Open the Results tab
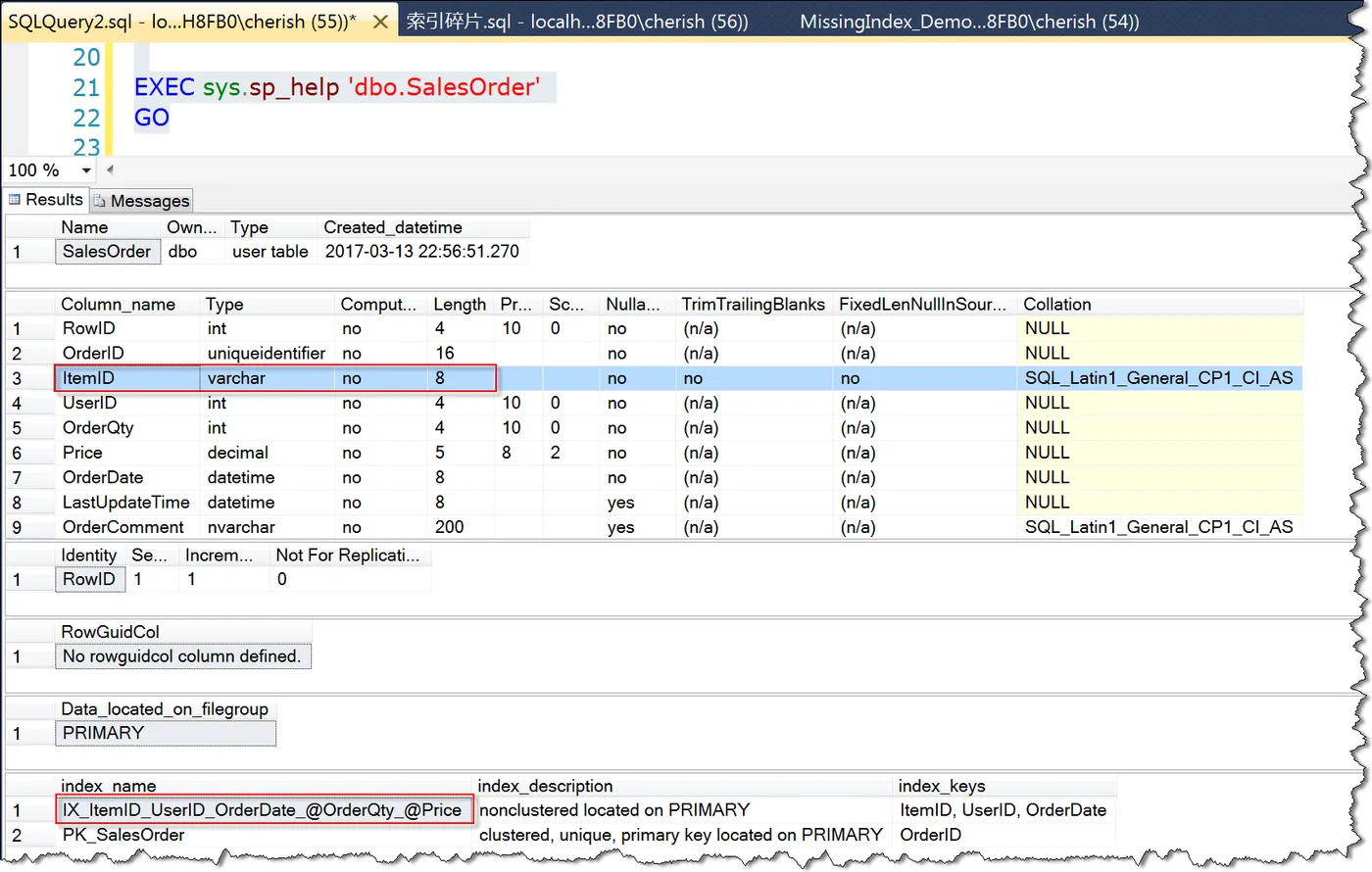This screenshot has width=1372, height=872. (x=45, y=200)
